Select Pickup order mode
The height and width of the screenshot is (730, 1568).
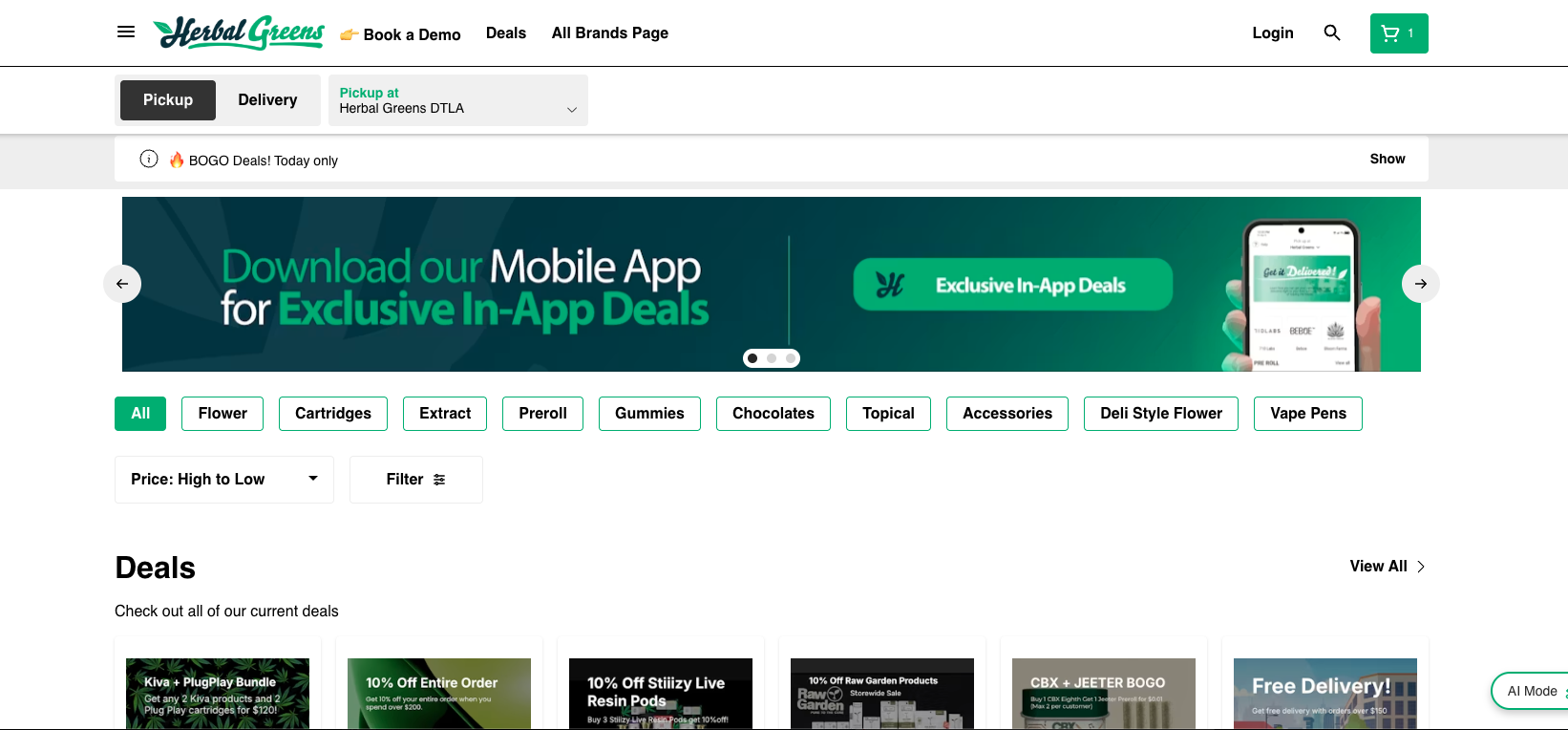click(168, 100)
